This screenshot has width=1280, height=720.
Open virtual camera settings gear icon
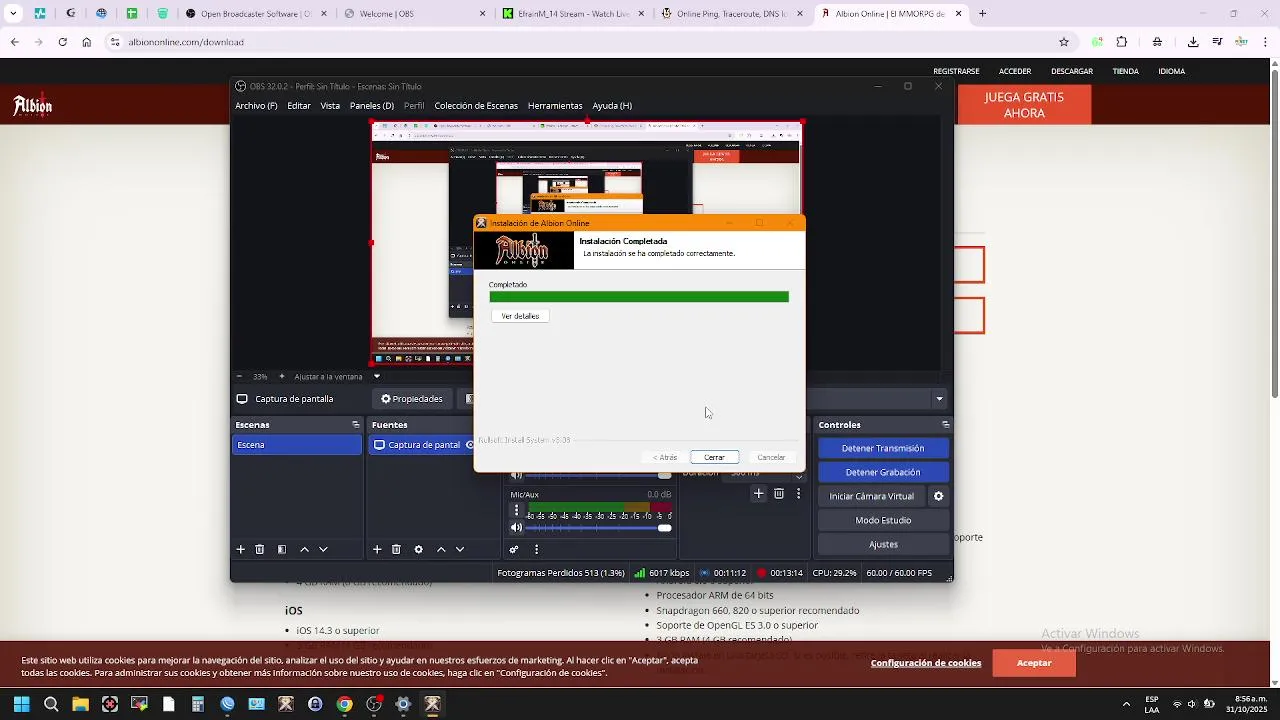[x=938, y=496]
